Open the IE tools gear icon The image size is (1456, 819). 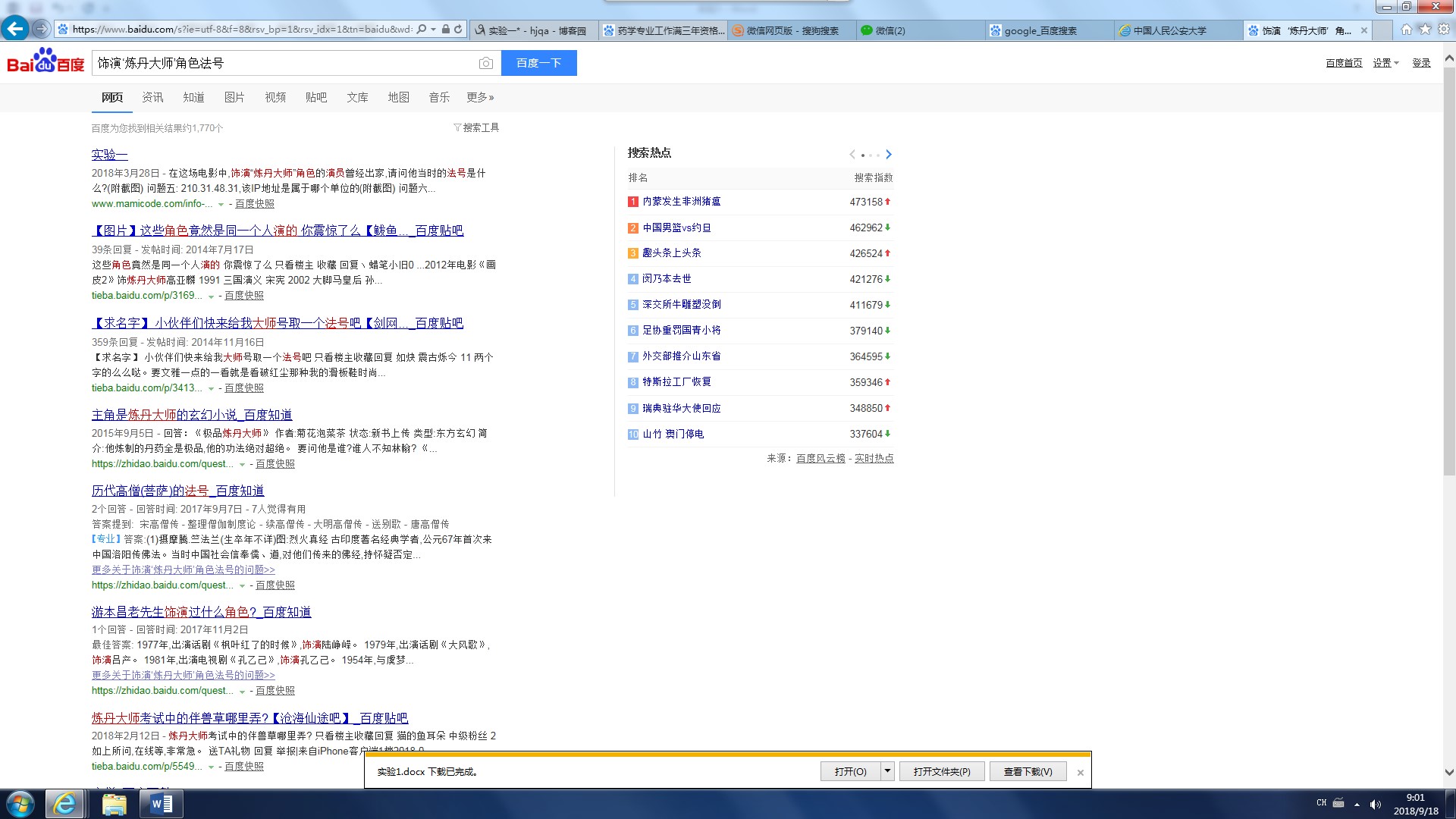point(1443,30)
